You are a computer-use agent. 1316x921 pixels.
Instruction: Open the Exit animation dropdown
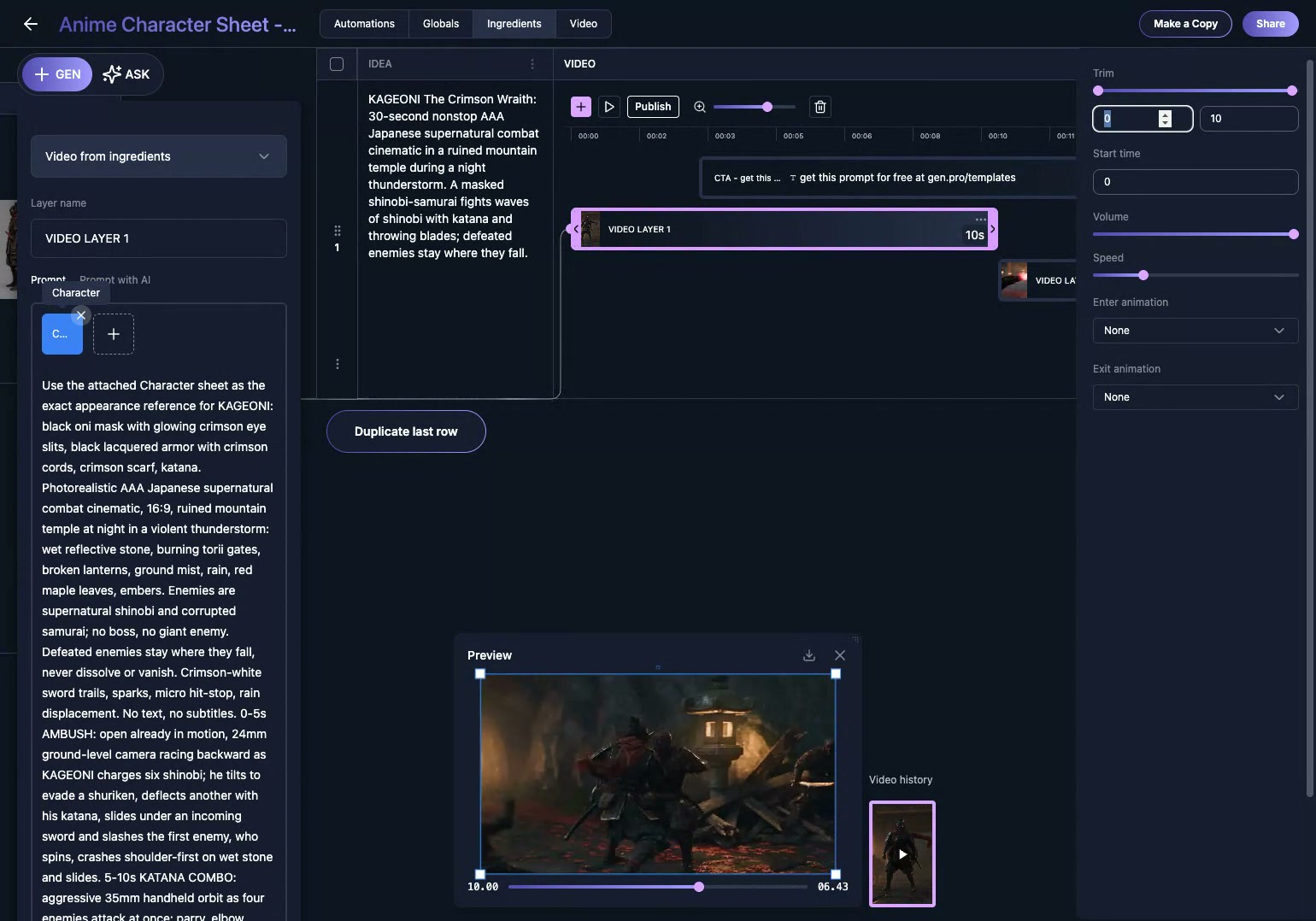point(1196,397)
